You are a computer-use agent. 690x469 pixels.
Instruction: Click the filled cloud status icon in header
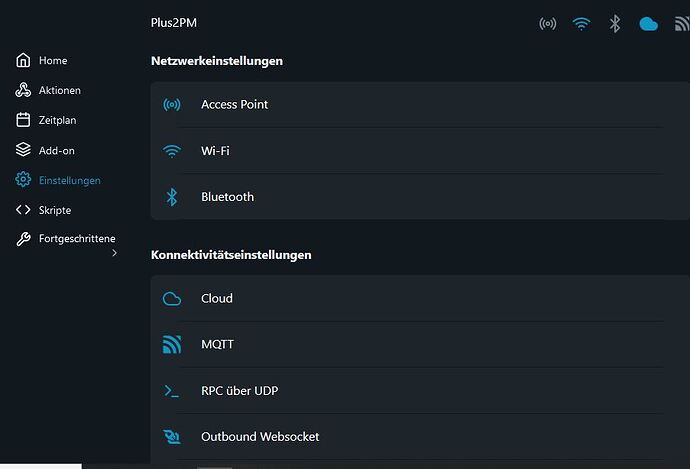click(x=648, y=24)
